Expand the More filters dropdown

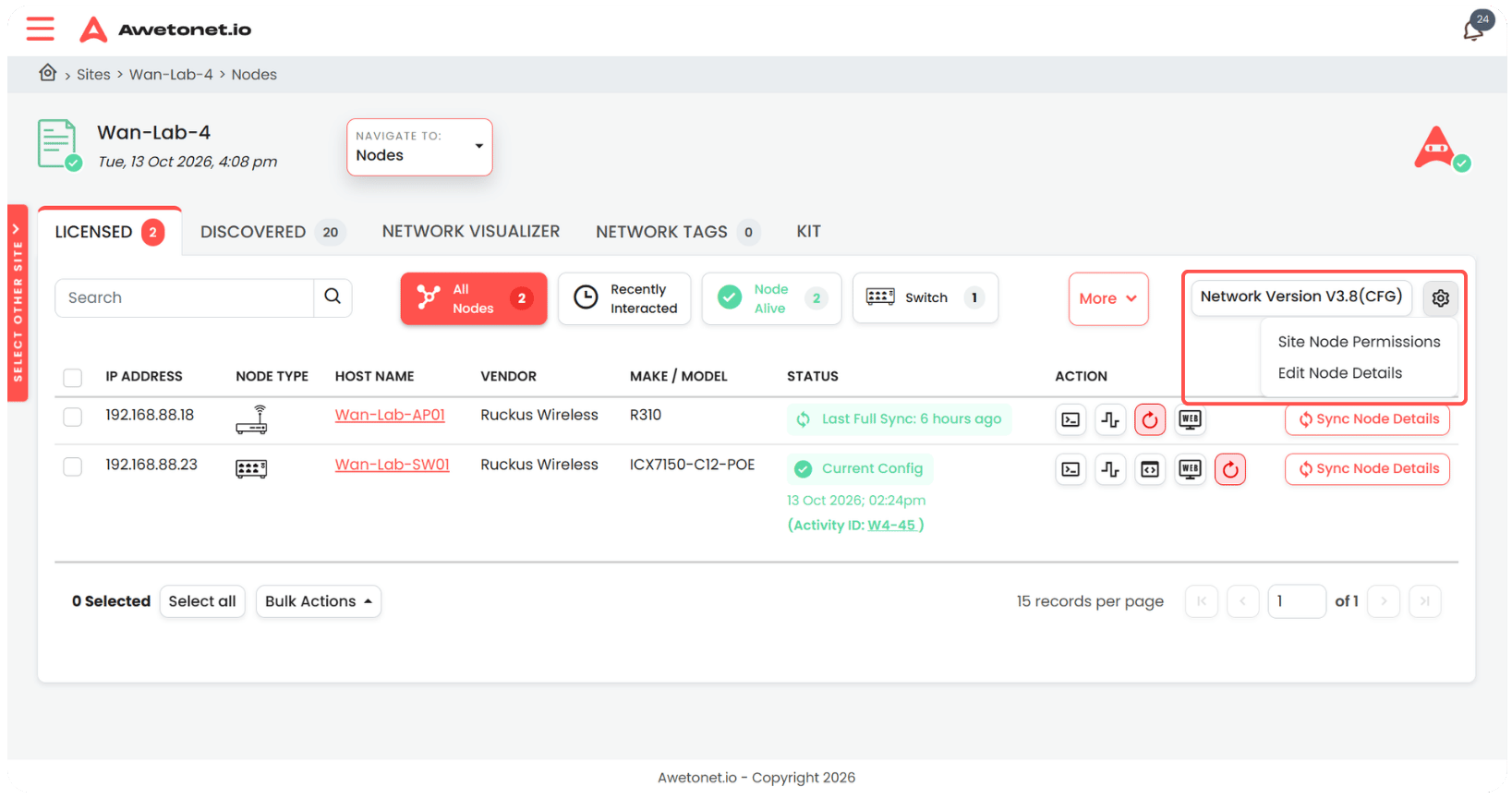coord(1108,298)
